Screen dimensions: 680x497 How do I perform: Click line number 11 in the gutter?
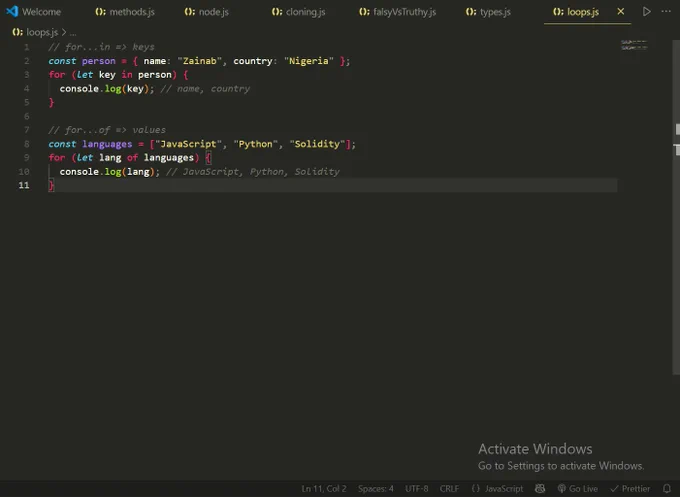pos(24,185)
